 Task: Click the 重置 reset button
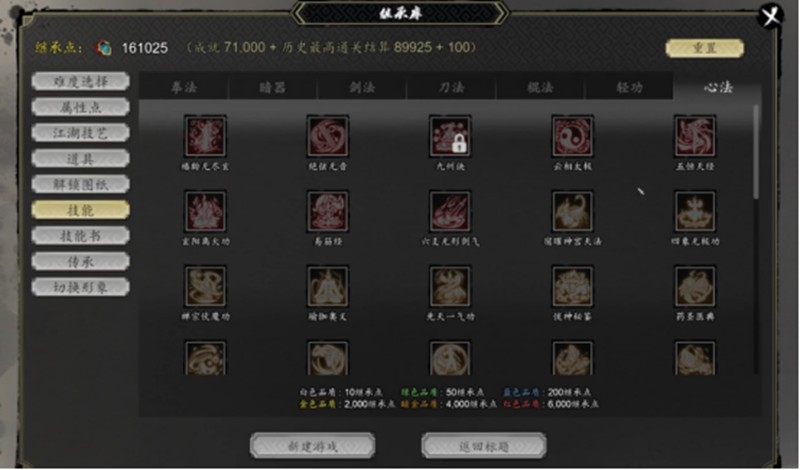(705, 48)
